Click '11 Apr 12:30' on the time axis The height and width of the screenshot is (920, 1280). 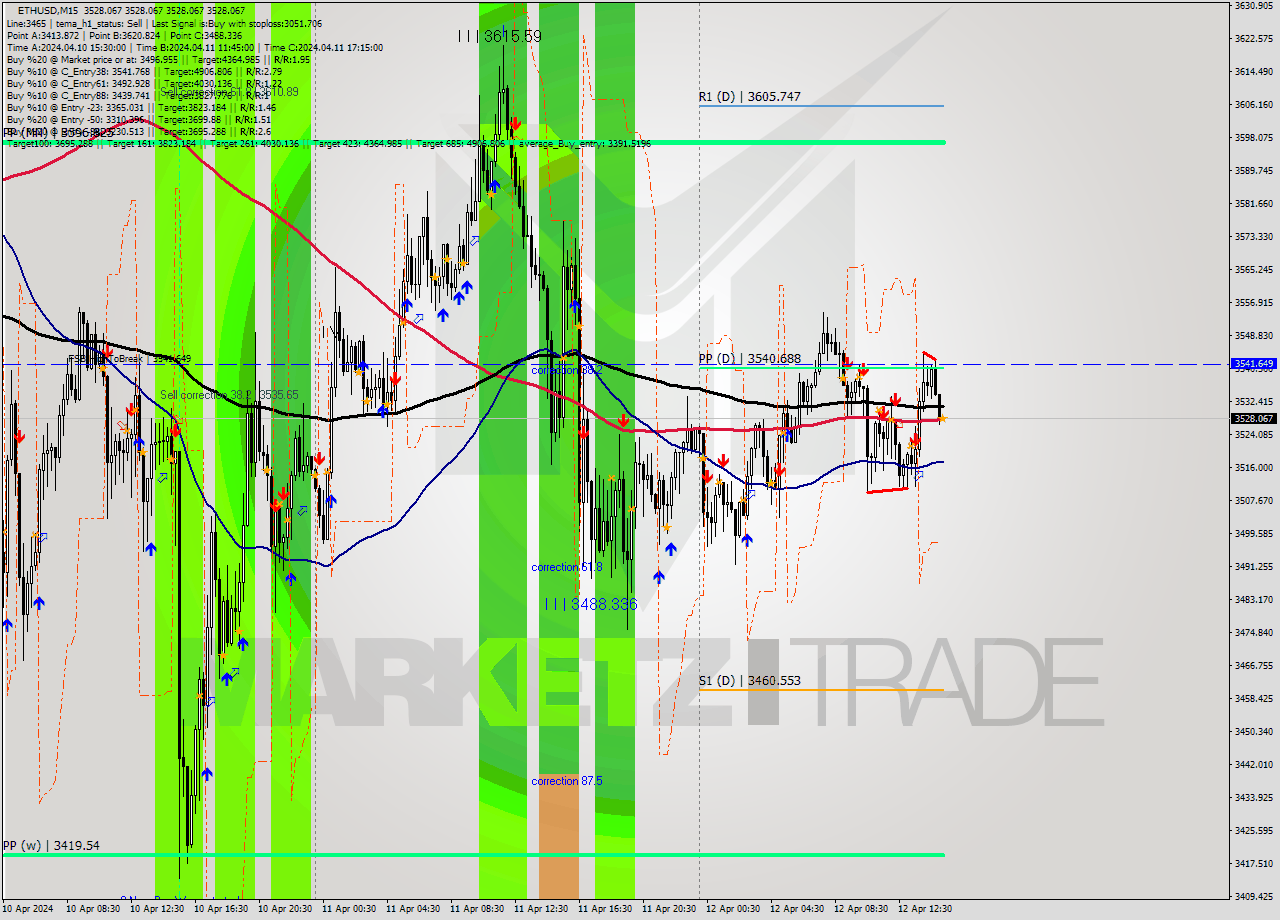(x=541, y=909)
